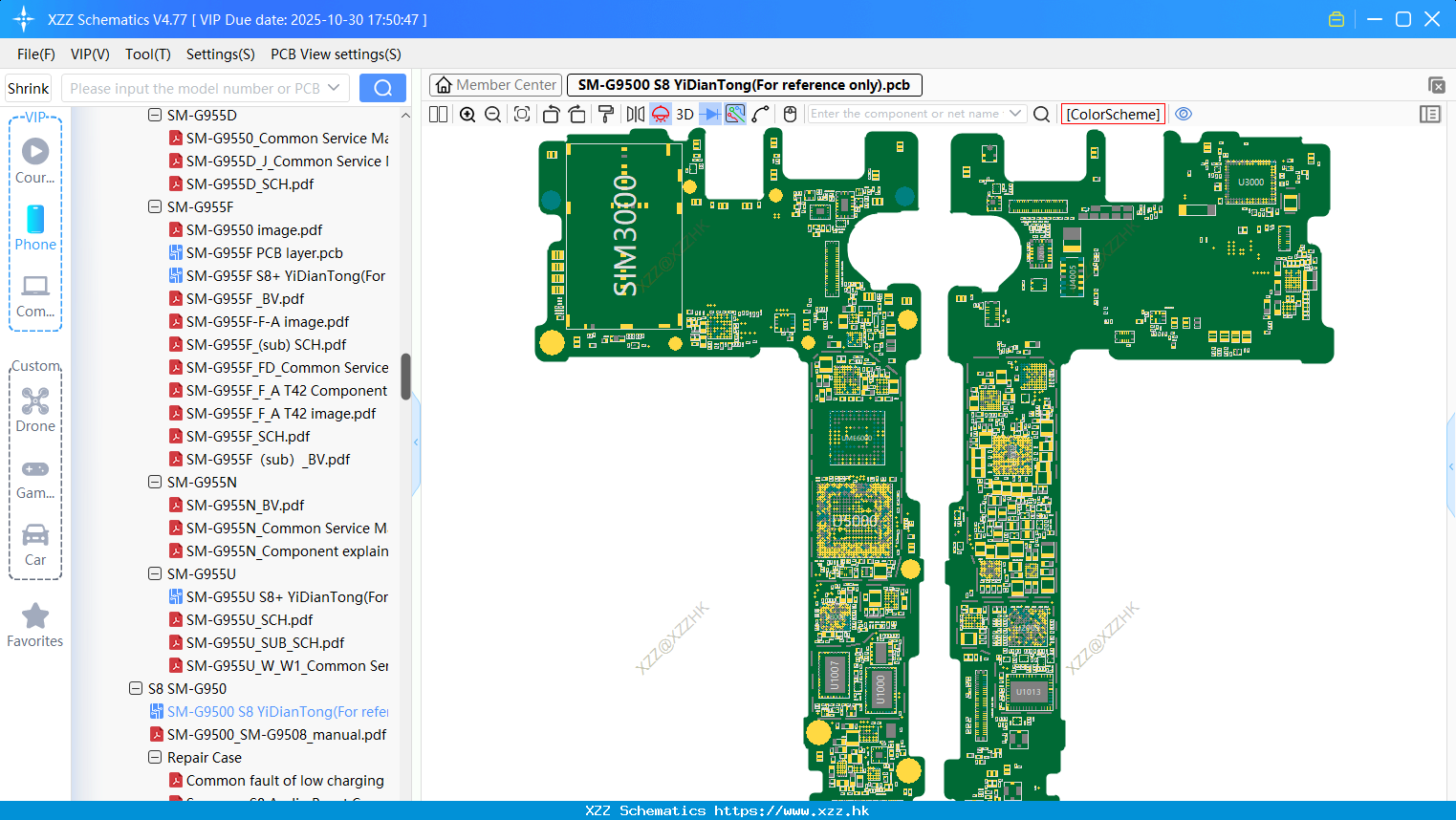
Task: Click the mouse settings icon
Action: [790, 114]
